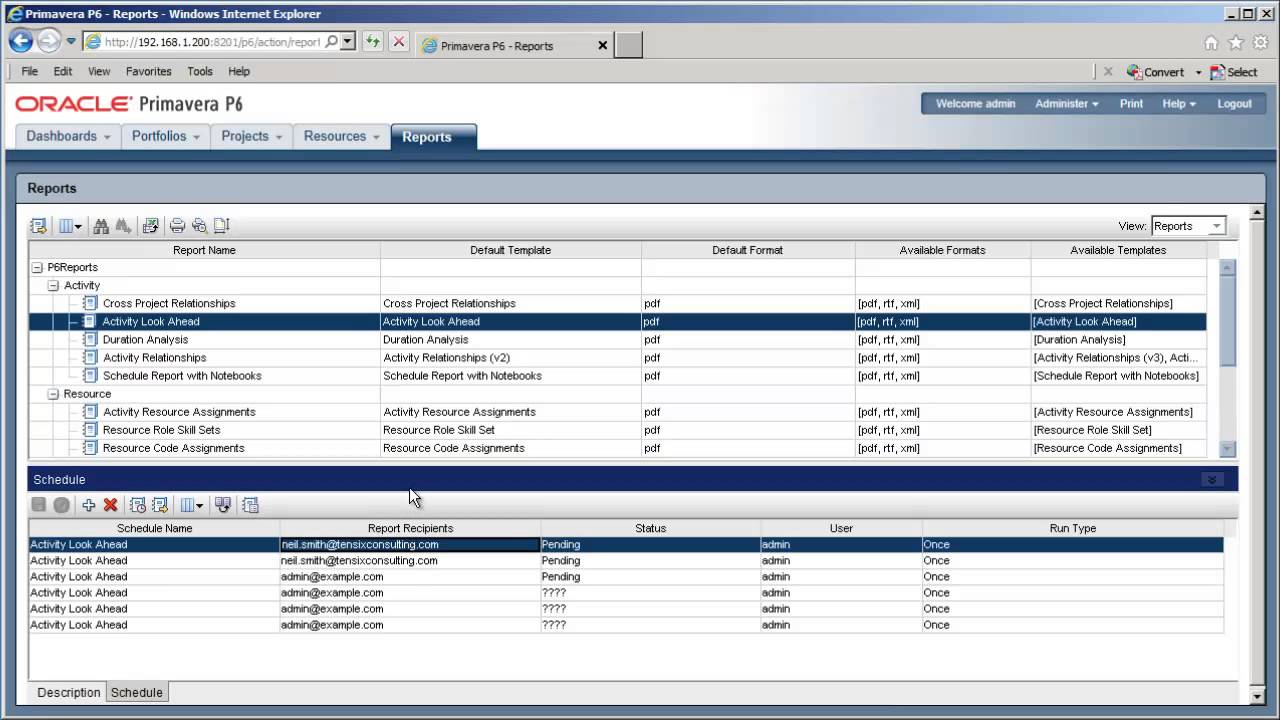Switch to the Description bottom tab
This screenshot has height=720, width=1280.
click(69, 692)
